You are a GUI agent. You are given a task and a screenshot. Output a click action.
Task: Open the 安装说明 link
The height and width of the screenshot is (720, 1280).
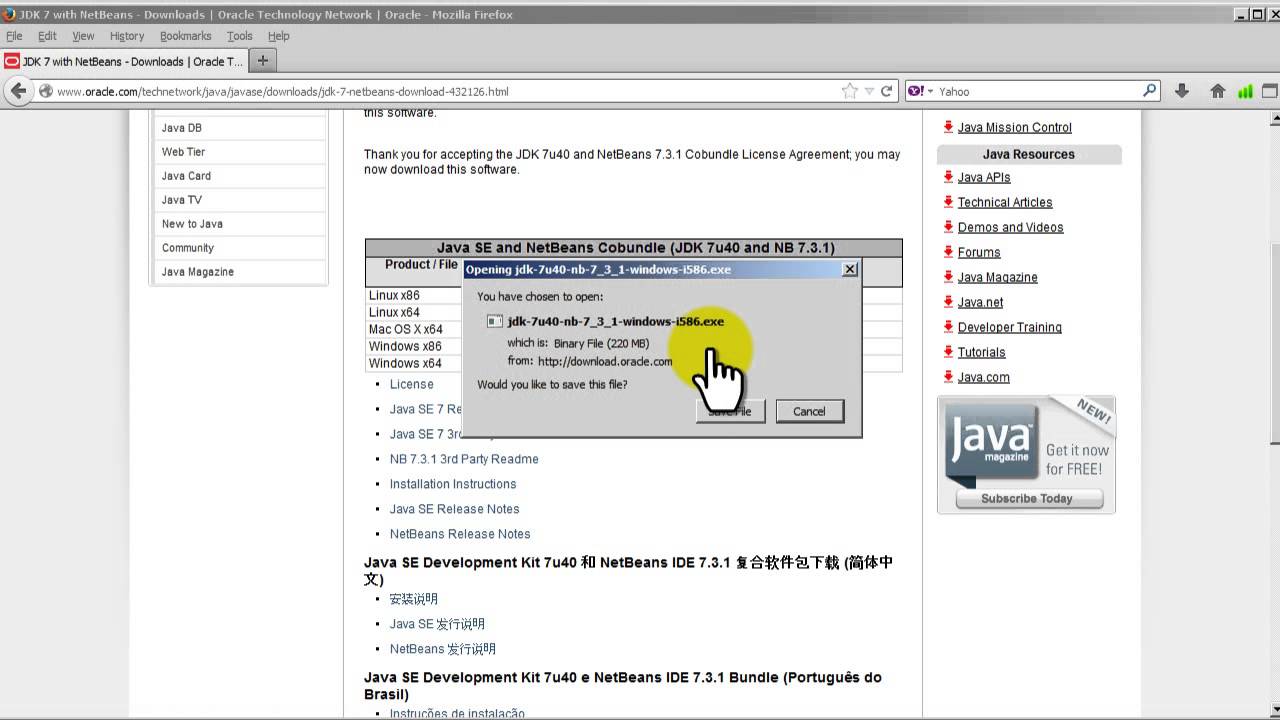pos(414,599)
